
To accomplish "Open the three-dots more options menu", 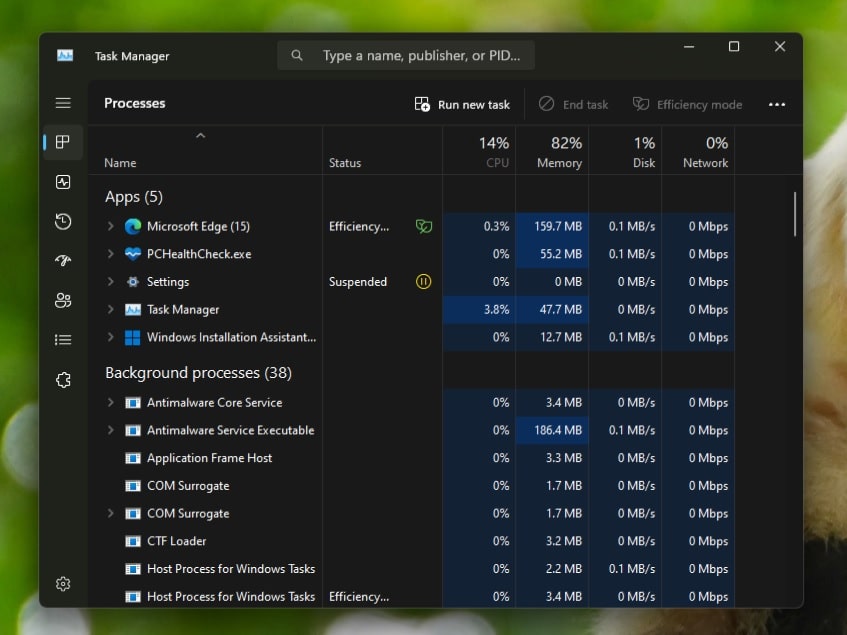I will (777, 104).
